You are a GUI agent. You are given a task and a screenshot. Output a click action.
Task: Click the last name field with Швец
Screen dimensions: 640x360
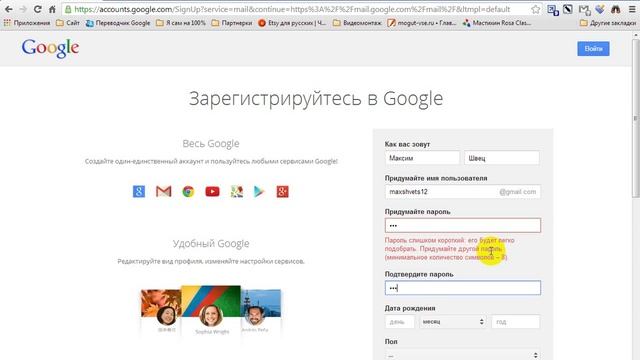coord(502,158)
